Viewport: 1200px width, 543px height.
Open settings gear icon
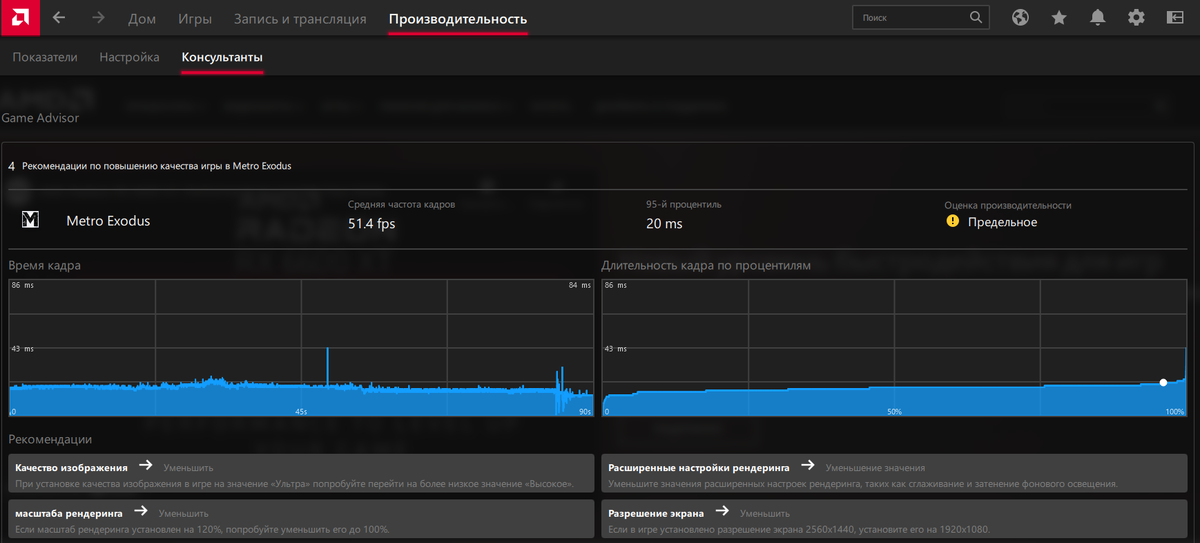tap(1136, 18)
